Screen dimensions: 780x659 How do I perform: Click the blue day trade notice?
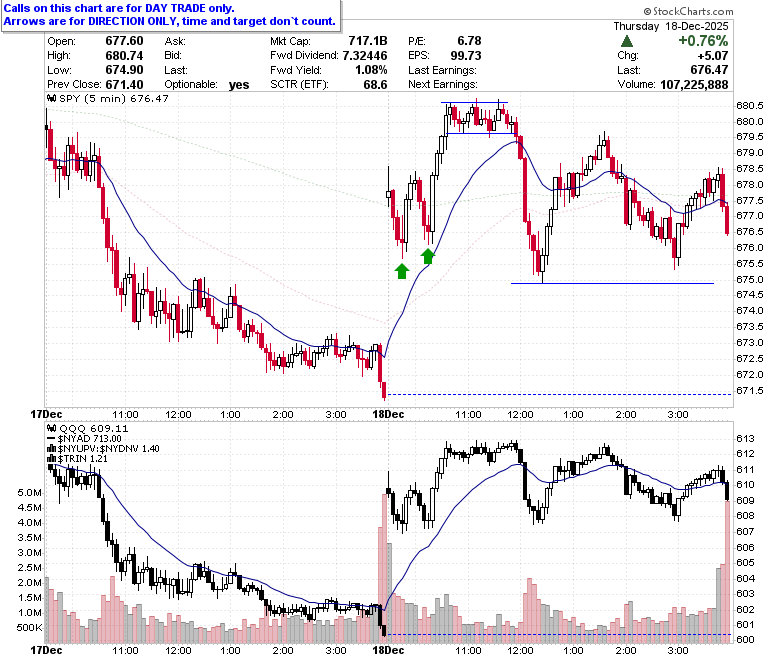(170, 15)
